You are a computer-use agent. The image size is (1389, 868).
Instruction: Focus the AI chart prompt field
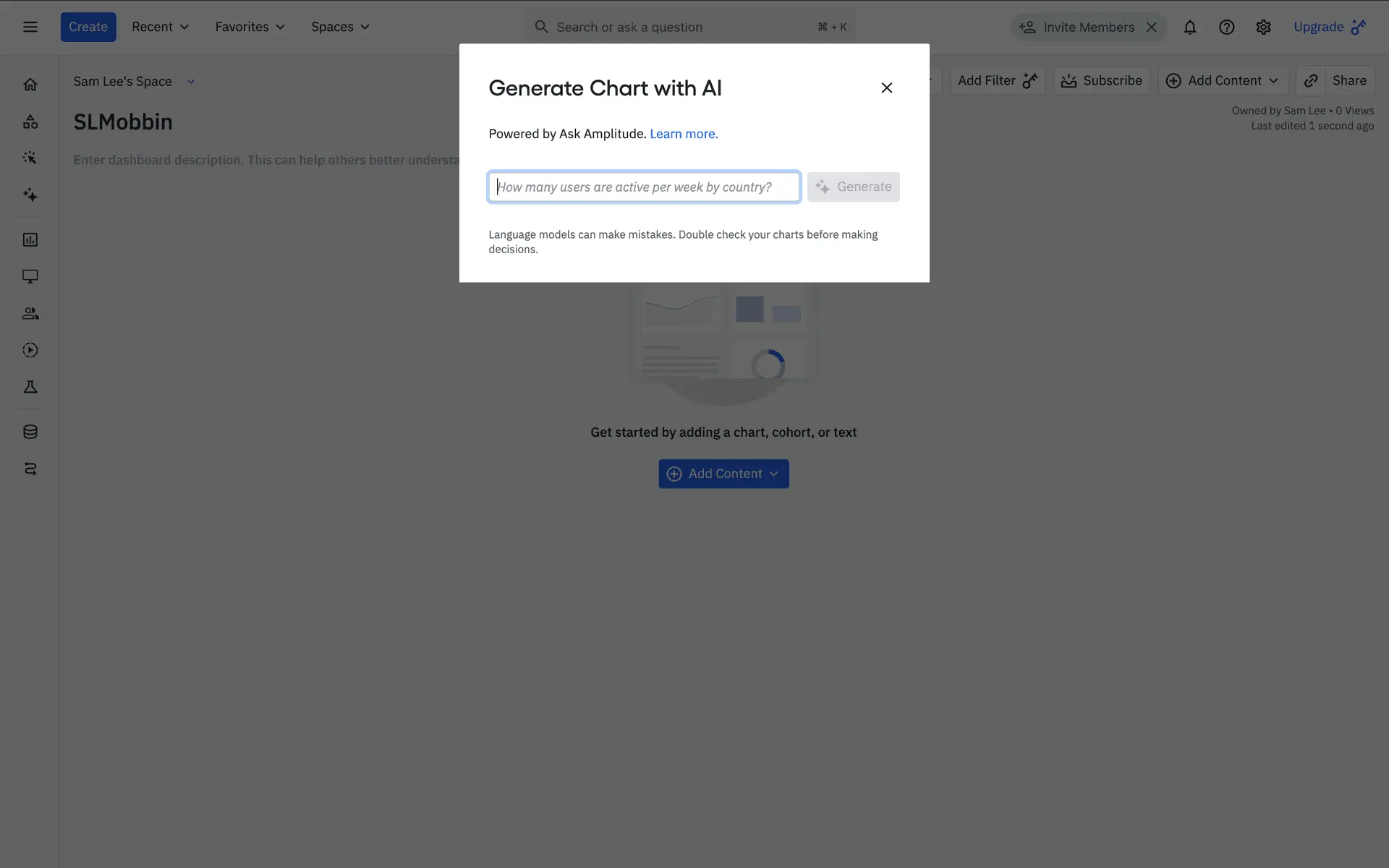644,187
